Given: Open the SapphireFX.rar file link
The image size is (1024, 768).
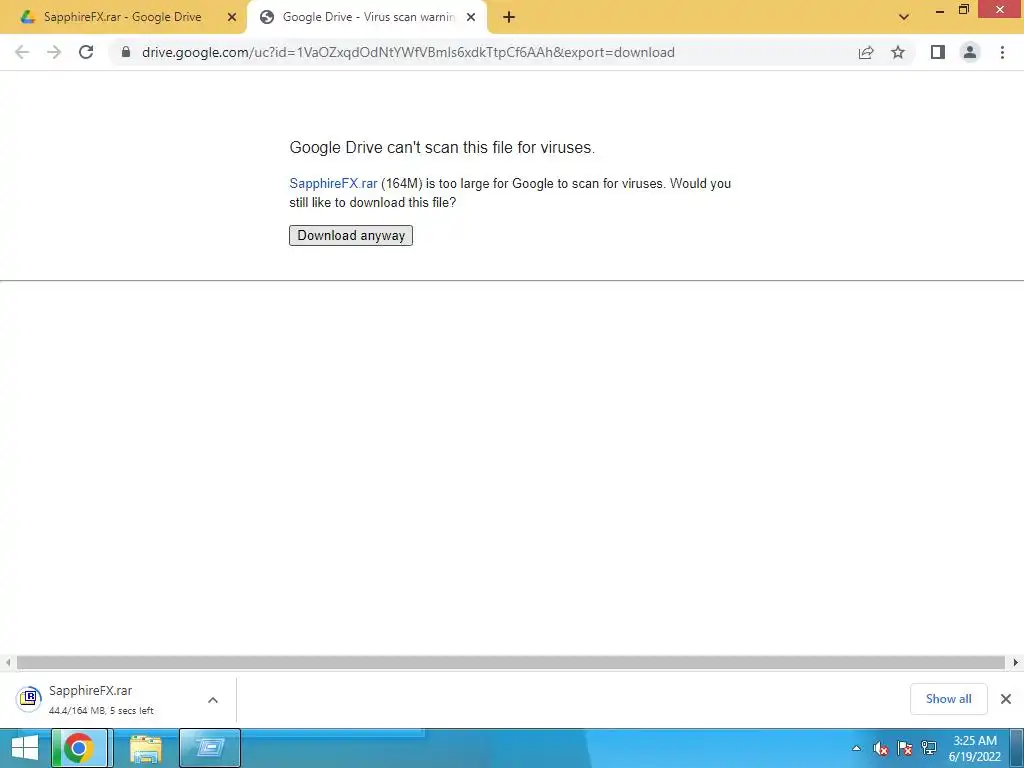Looking at the screenshot, I should point(333,184).
